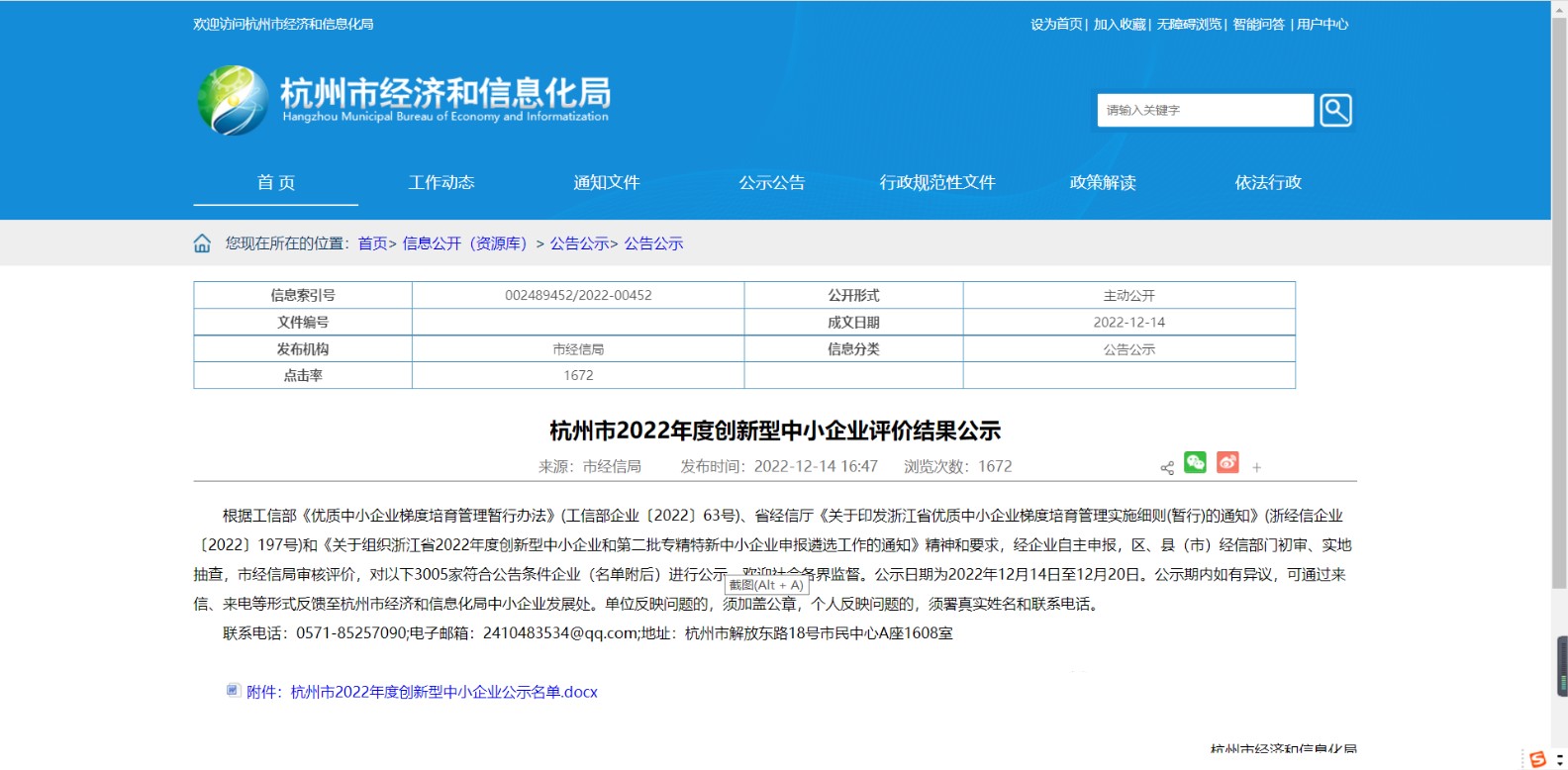Click 设为首页 link at top

click(x=1056, y=25)
